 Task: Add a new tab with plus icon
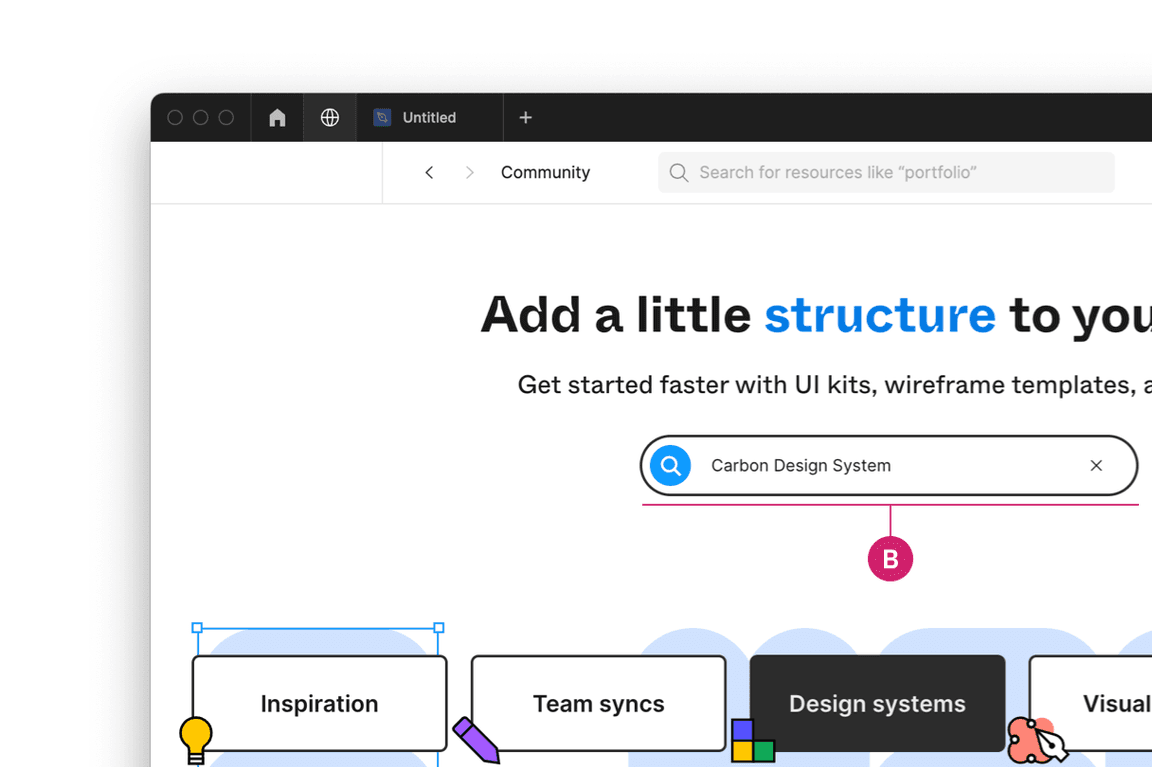(x=525, y=118)
